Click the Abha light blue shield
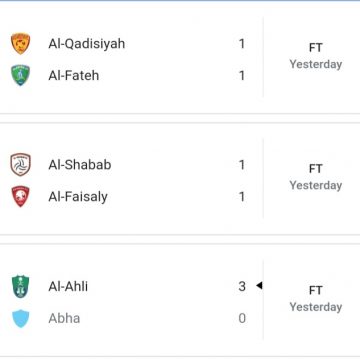Image resolution: width=360 pixels, height=360 pixels. pos(20,318)
